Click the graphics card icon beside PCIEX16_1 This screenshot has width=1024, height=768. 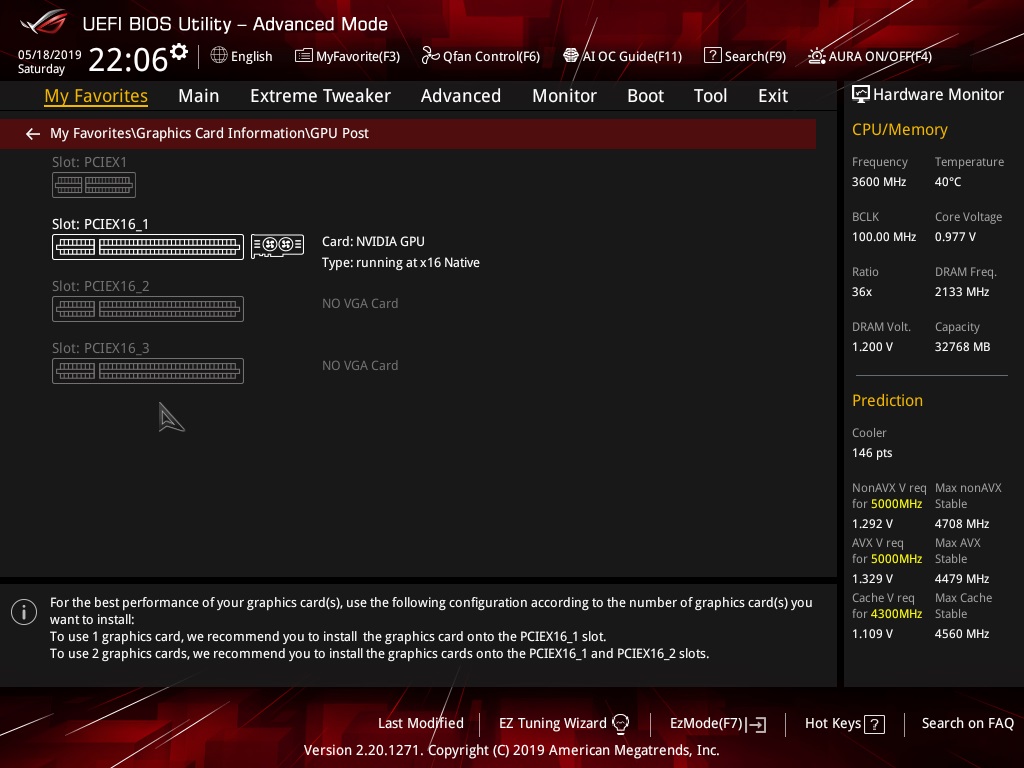tap(278, 246)
